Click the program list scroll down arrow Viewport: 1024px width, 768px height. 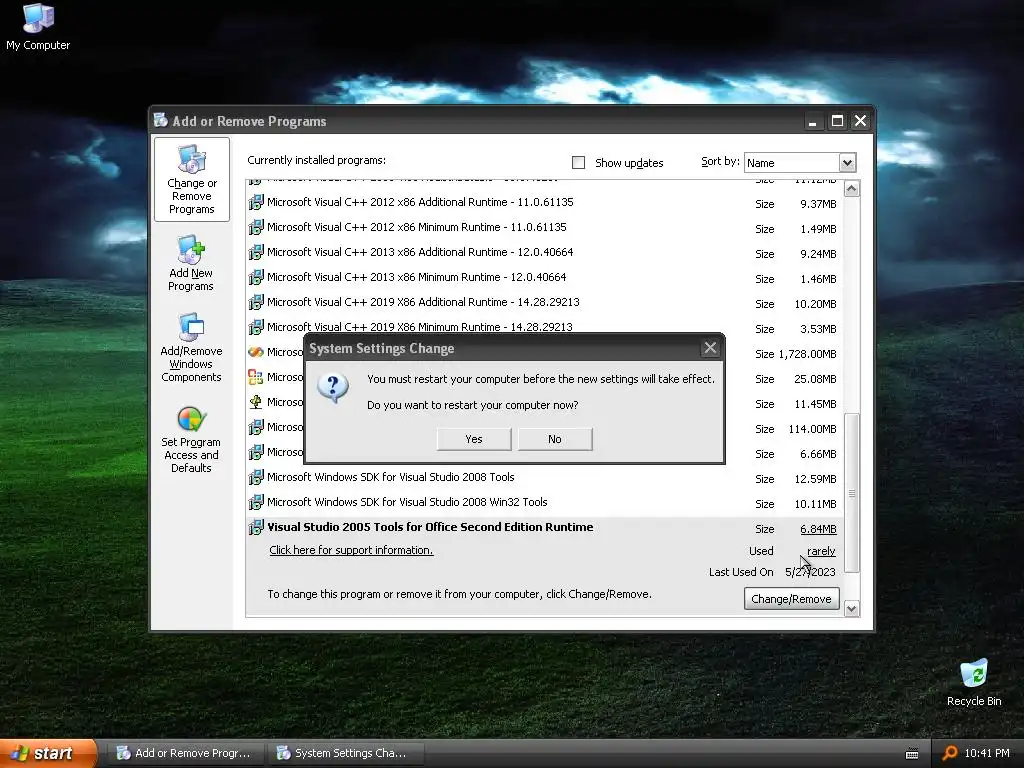[x=852, y=609]
